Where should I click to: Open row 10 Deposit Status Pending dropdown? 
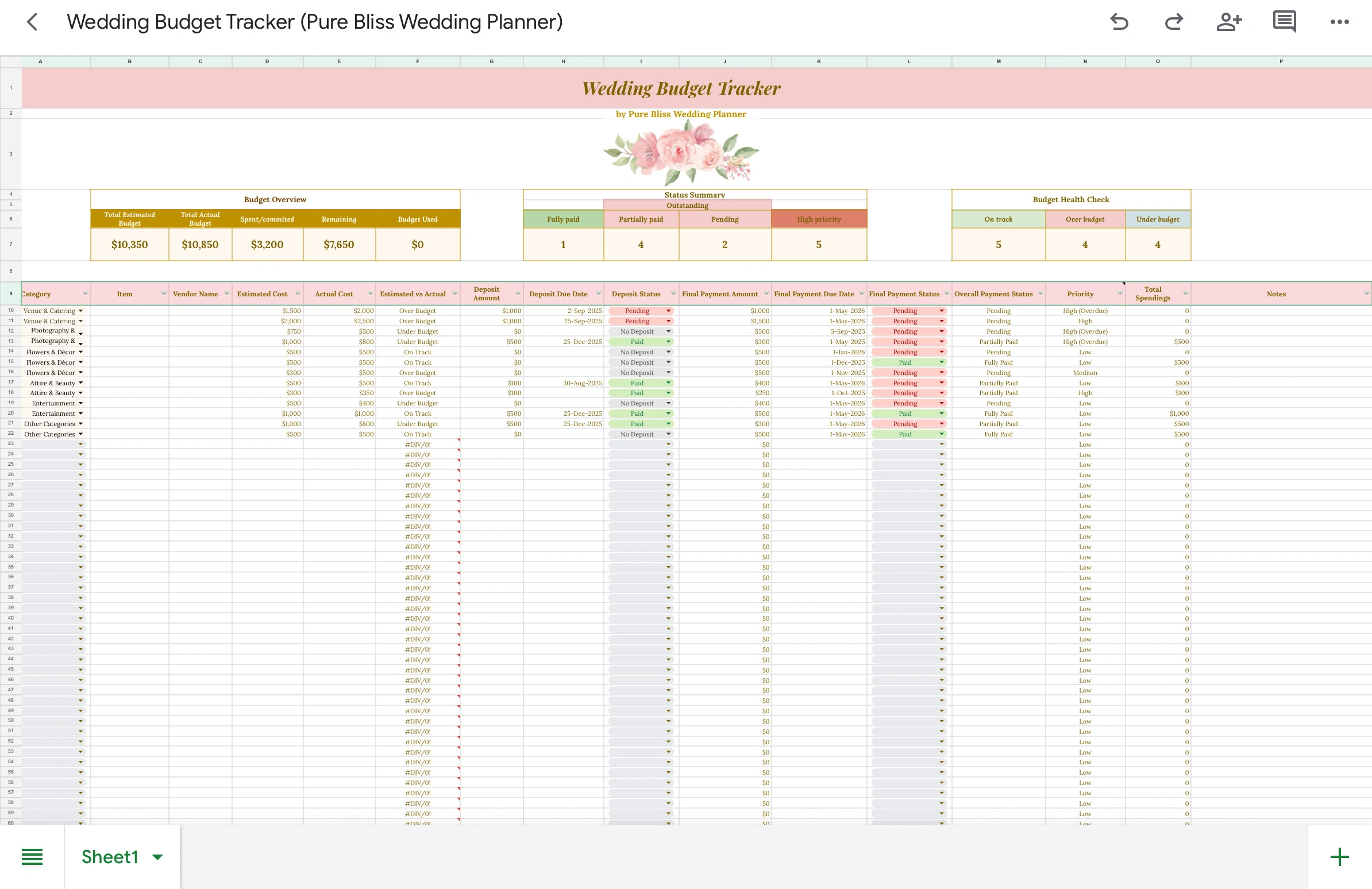point(669,311)
